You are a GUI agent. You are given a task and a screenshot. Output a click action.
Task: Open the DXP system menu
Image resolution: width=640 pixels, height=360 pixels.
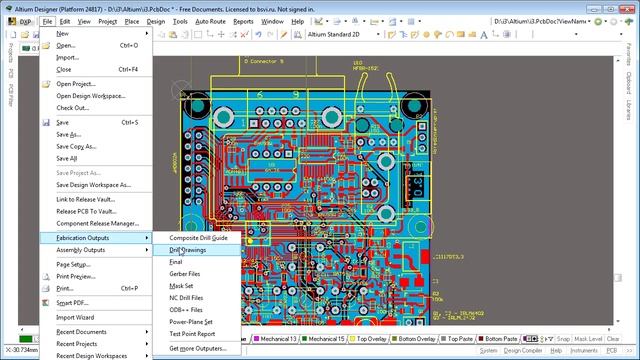pyautogui.click(x=21, y=21)
